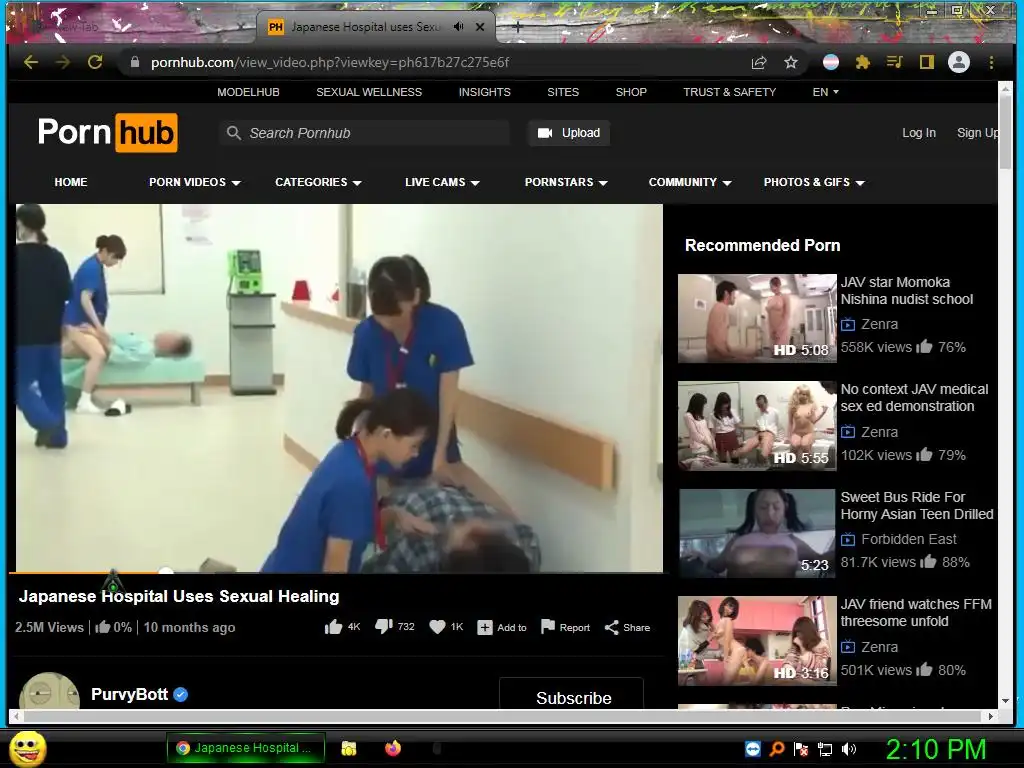Open the SHOP link

pyautogui.click(x=631, y=92)
